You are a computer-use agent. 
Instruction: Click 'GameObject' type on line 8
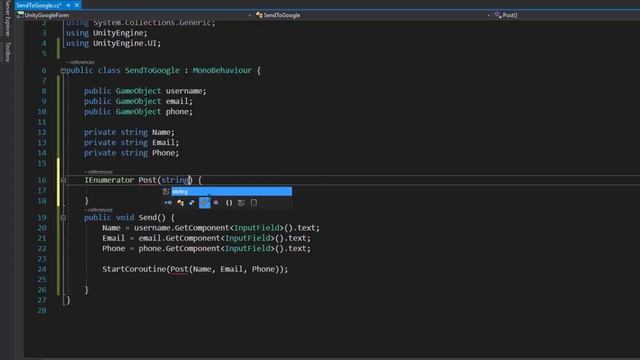click(138, 91)
